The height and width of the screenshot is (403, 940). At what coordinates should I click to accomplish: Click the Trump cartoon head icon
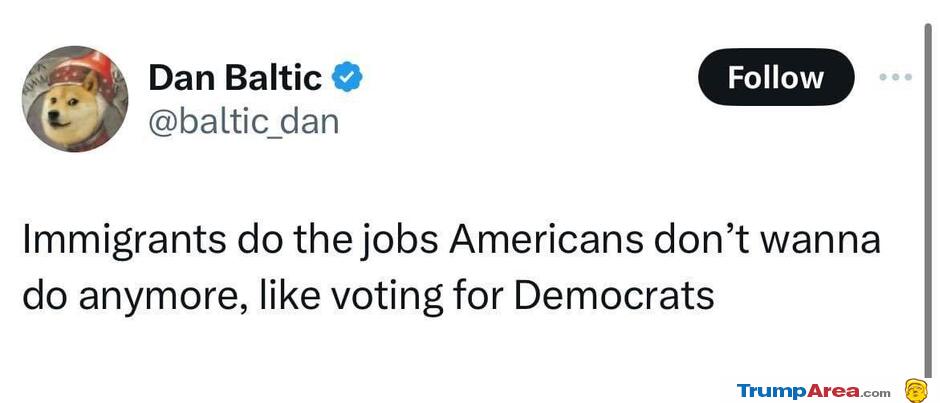coord(915,390)
